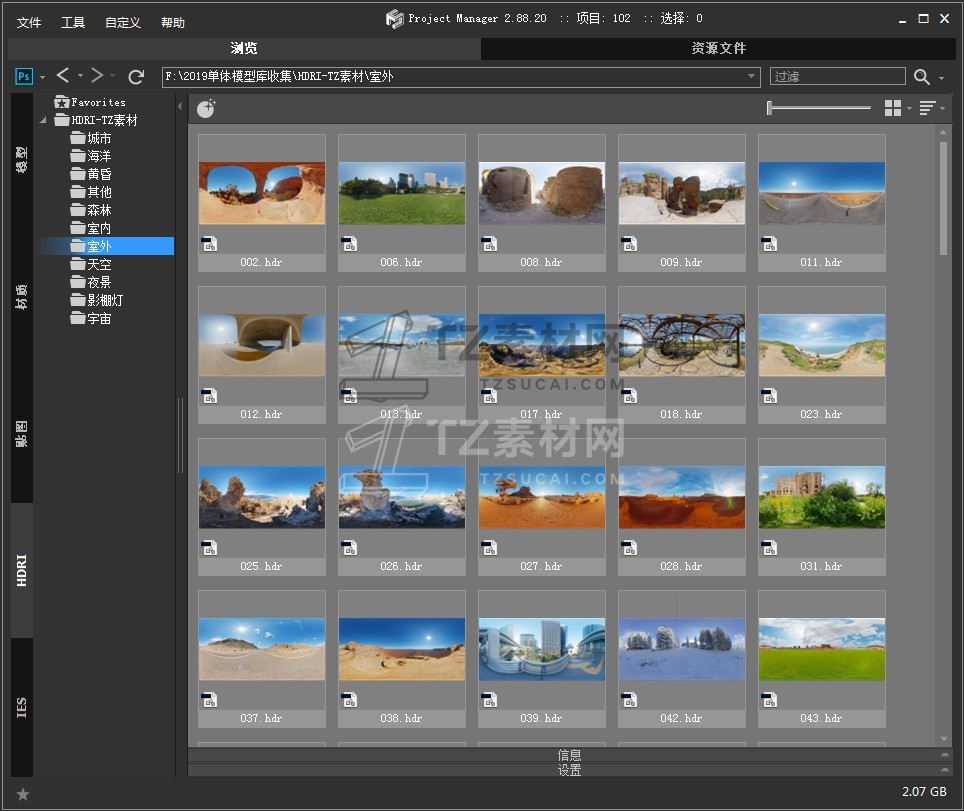Open the 自定义 menu
The height and width of the screenshot is (811, 964).
[x=123, y=23]
